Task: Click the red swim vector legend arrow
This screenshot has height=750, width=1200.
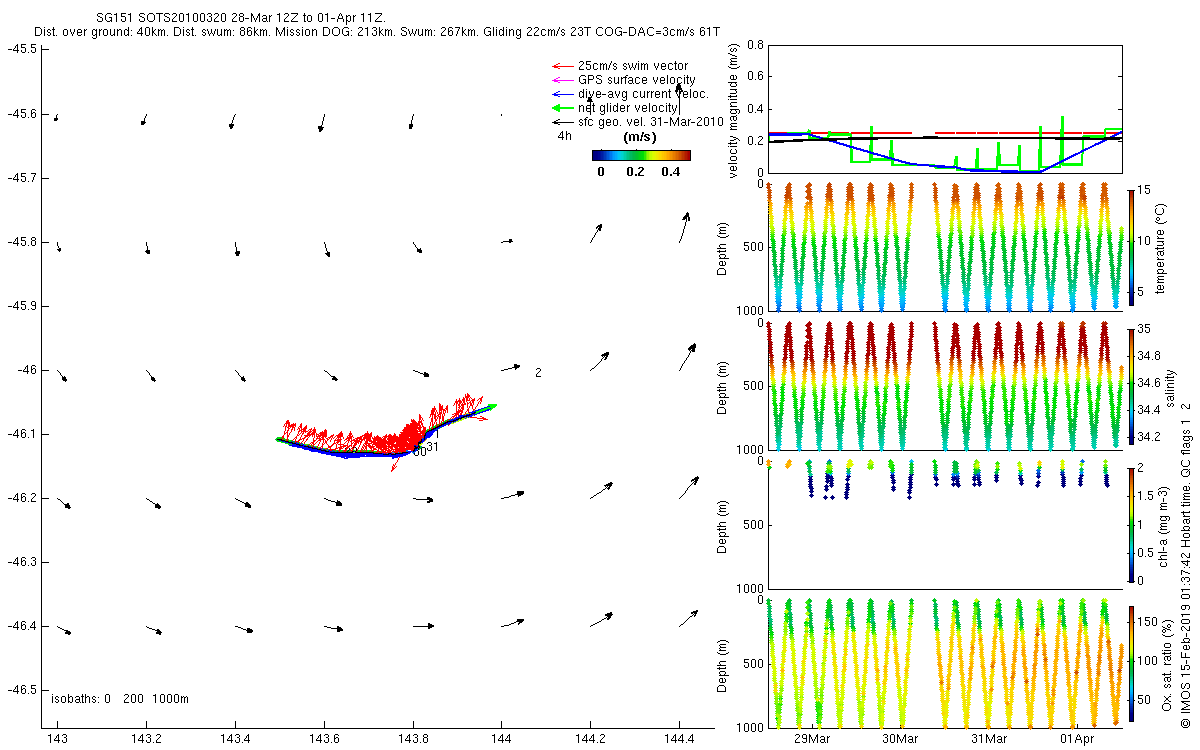Action: click(561, 66)
